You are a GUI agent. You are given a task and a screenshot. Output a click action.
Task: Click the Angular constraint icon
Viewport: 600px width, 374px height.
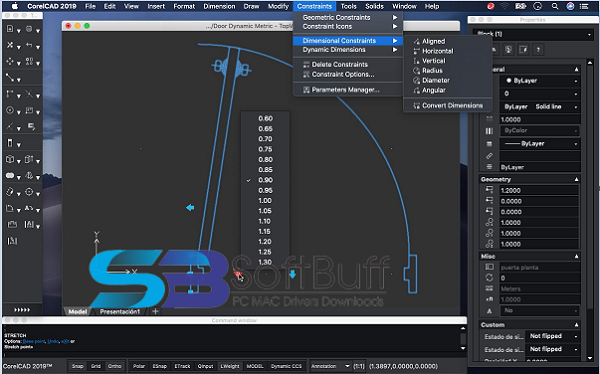pyautogui.click(x=416, y=90)
